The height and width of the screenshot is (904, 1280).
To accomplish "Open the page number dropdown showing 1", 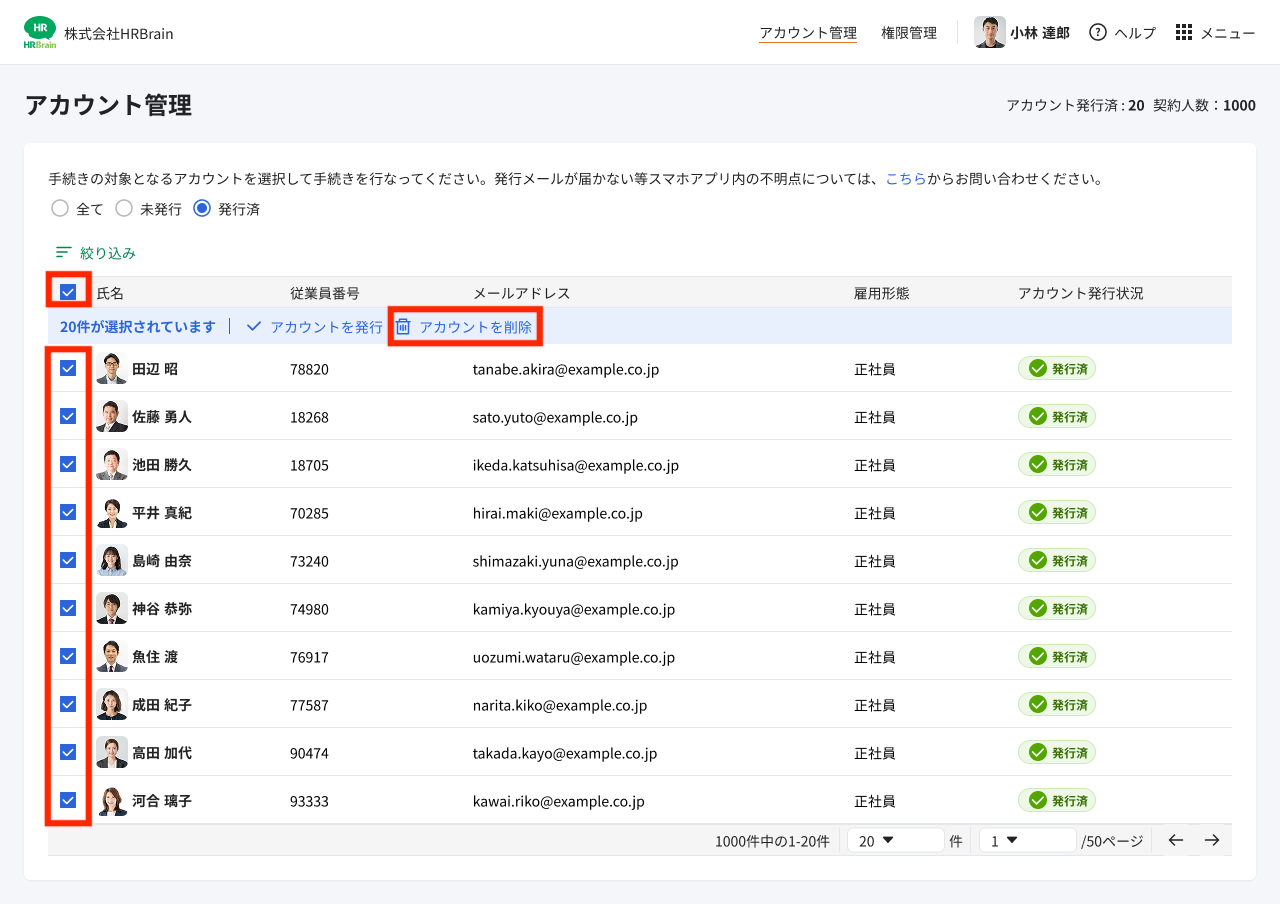I will tap(1027, 840).
